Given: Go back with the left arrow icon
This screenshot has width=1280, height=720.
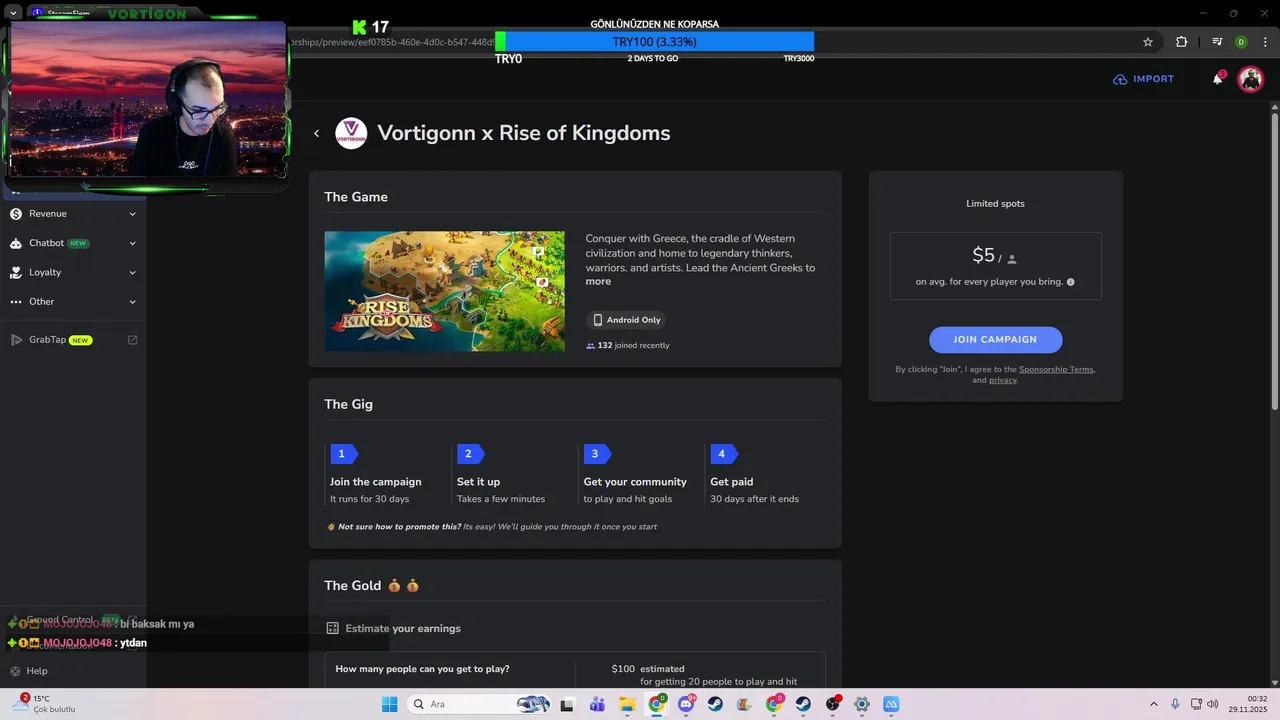Looking at the screenshot, I should click(x=316, y=133).
